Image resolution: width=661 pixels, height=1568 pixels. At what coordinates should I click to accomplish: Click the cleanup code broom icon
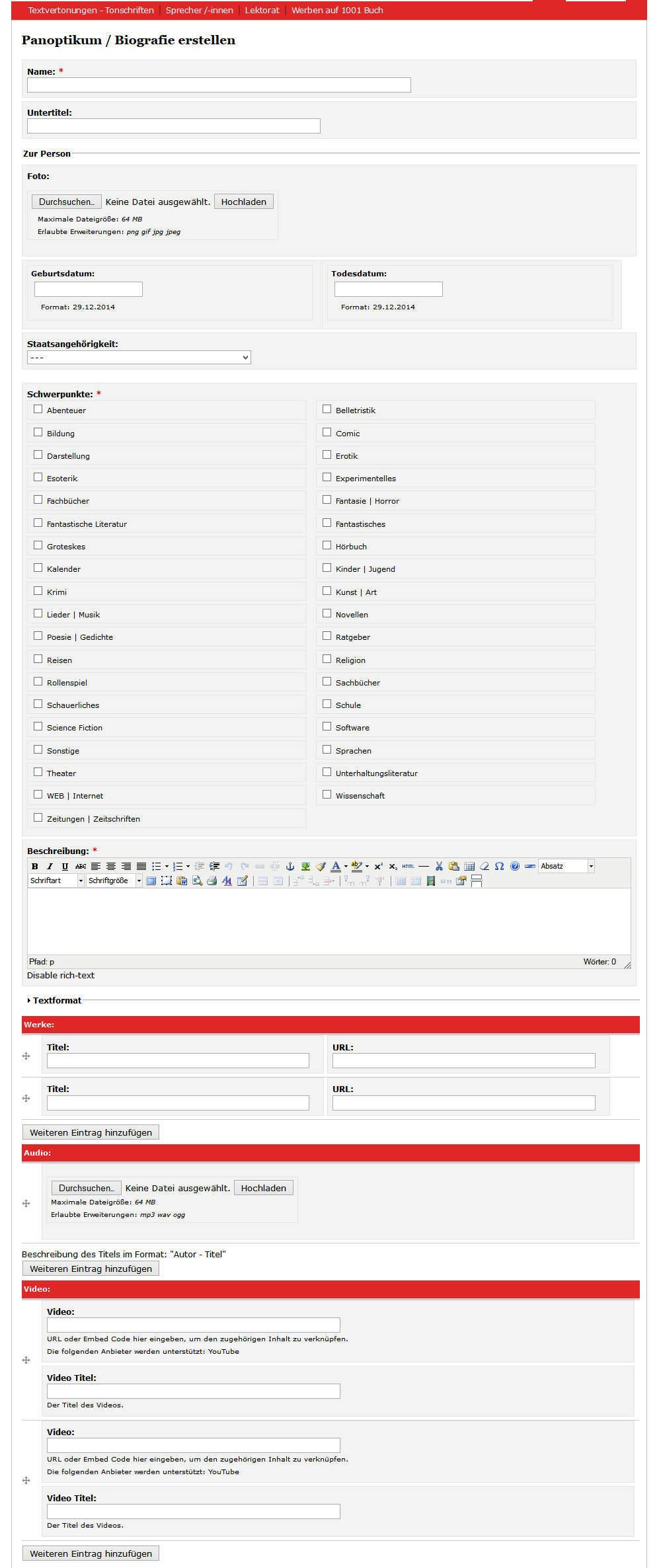(321, 866)
